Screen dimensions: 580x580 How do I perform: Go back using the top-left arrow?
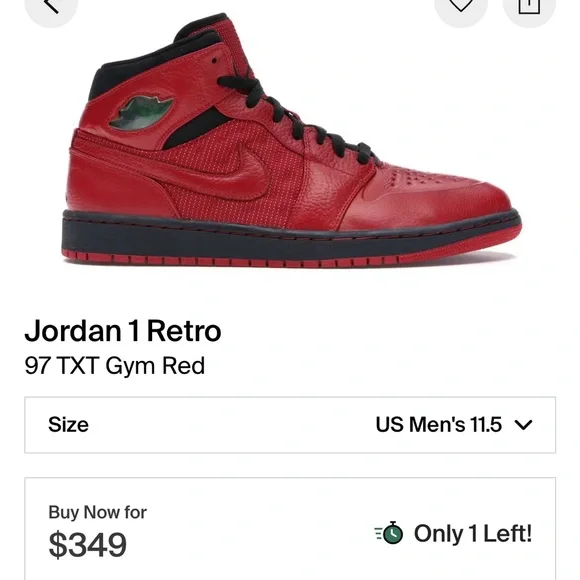point(51,6)
